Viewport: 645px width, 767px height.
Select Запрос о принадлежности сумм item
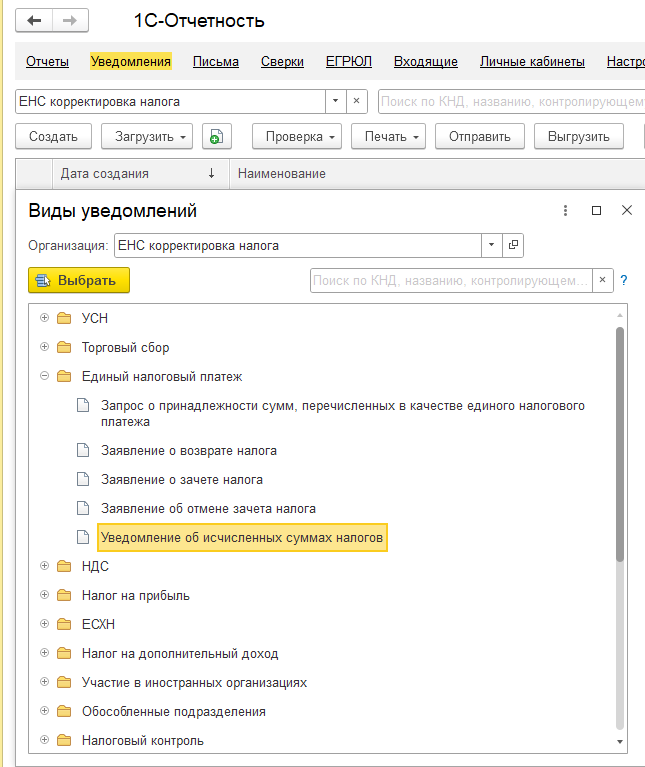(x=343, y=413)
